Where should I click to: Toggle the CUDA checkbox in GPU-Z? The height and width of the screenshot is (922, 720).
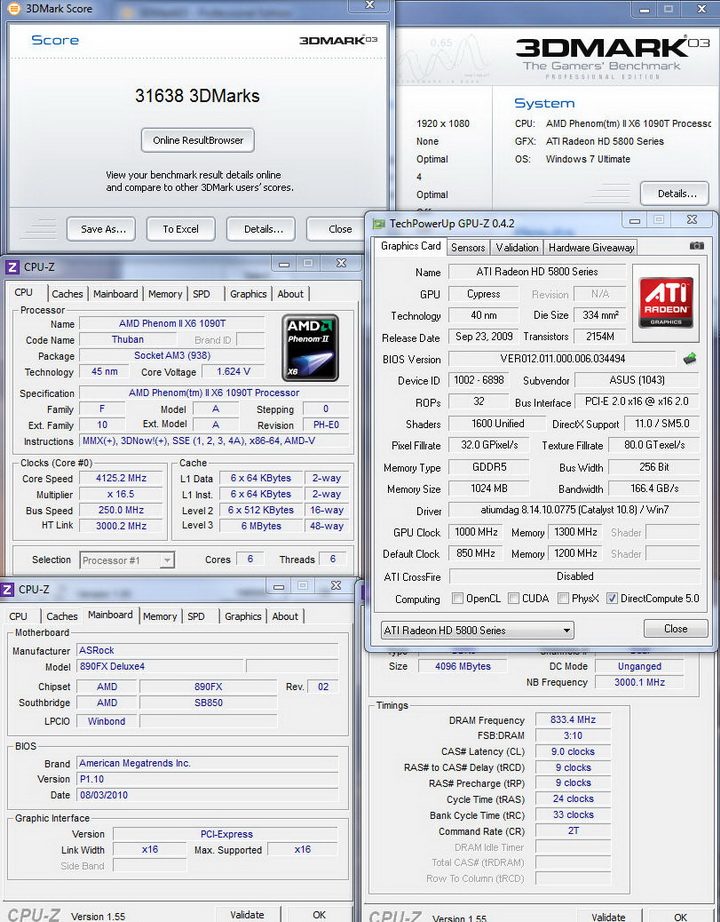pos(514,598)
